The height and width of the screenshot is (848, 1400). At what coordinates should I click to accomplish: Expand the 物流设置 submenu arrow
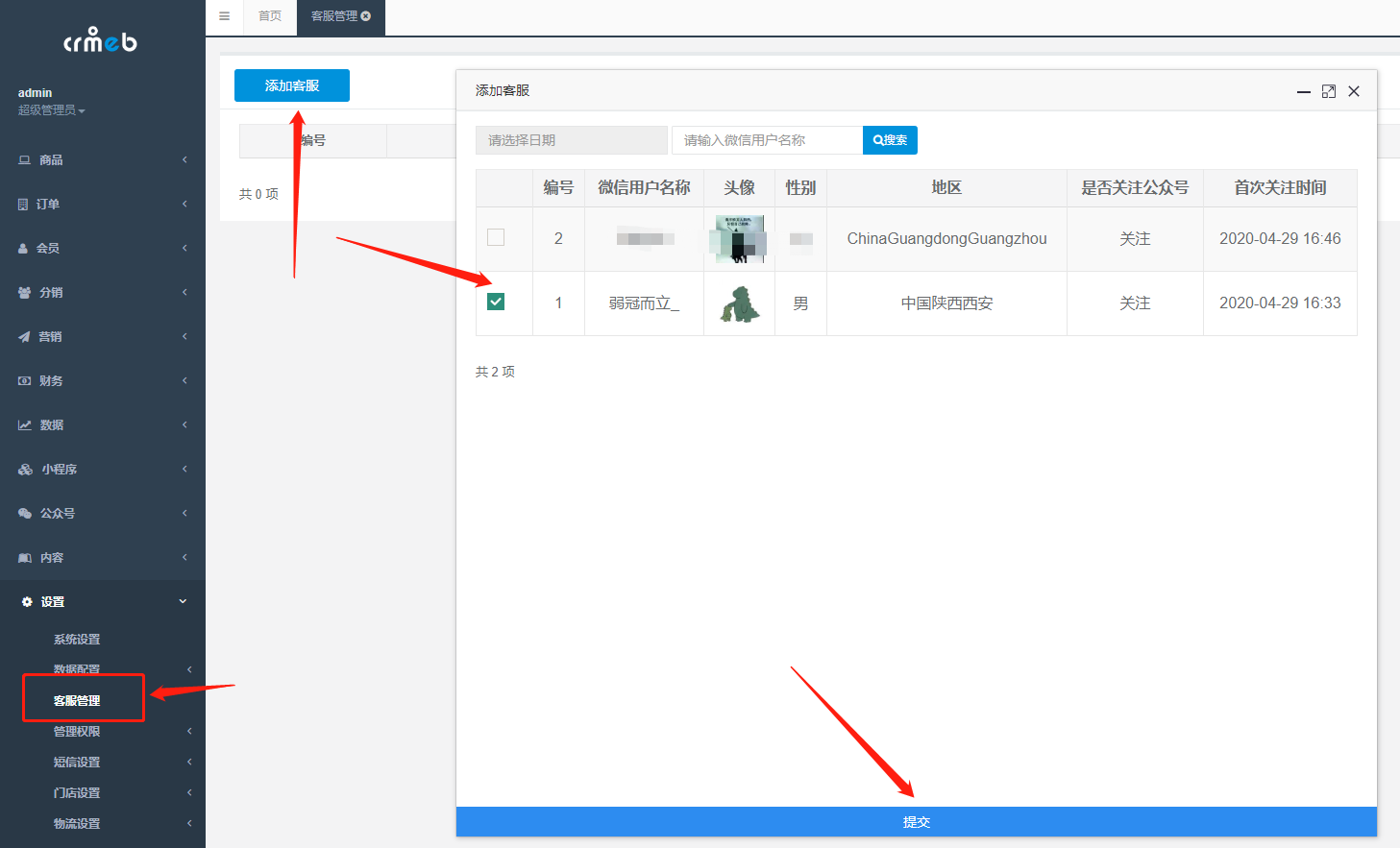point(189,824)
